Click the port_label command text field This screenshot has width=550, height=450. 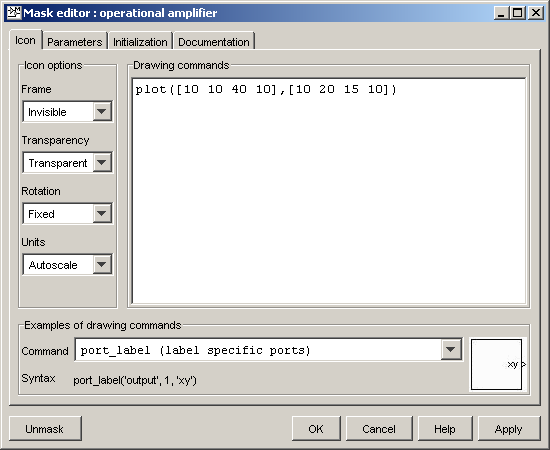tap(258, 350)
